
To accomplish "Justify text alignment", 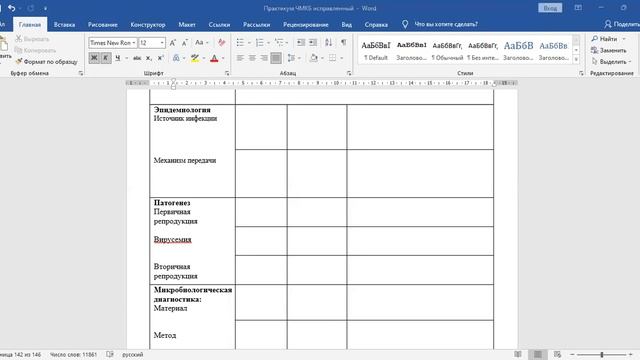I will pos(276,58).
